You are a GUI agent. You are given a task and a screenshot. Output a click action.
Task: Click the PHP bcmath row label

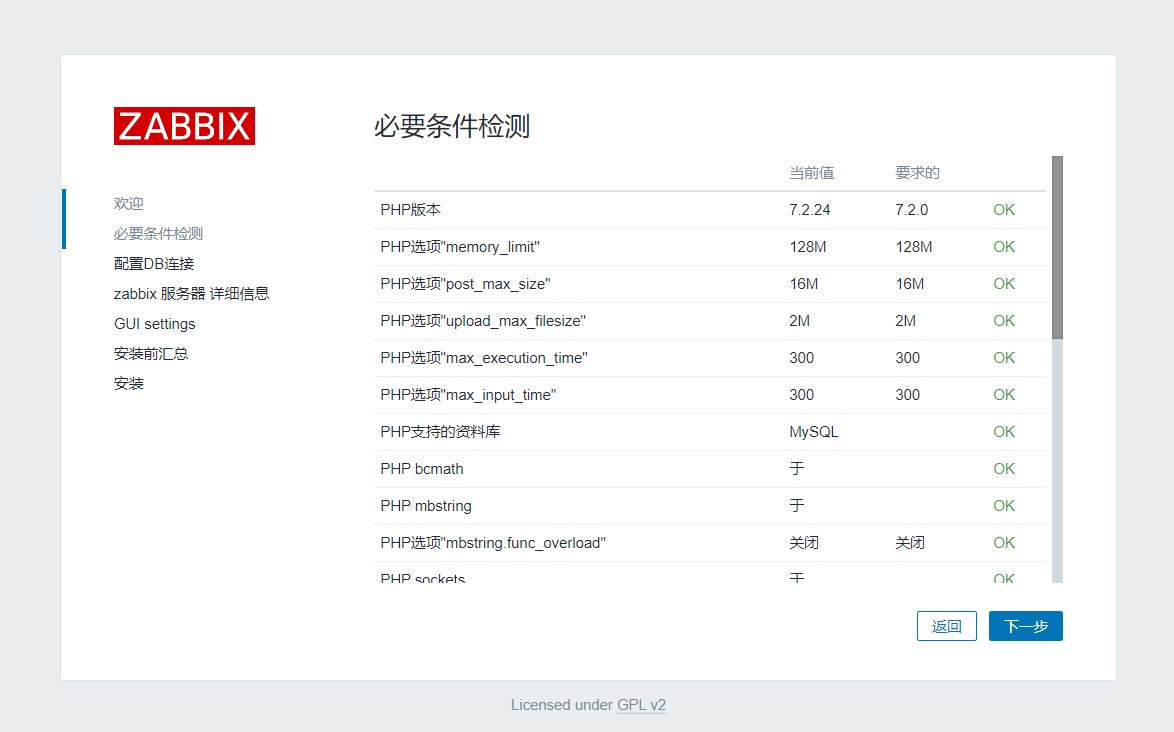click(x=422, y=469)
